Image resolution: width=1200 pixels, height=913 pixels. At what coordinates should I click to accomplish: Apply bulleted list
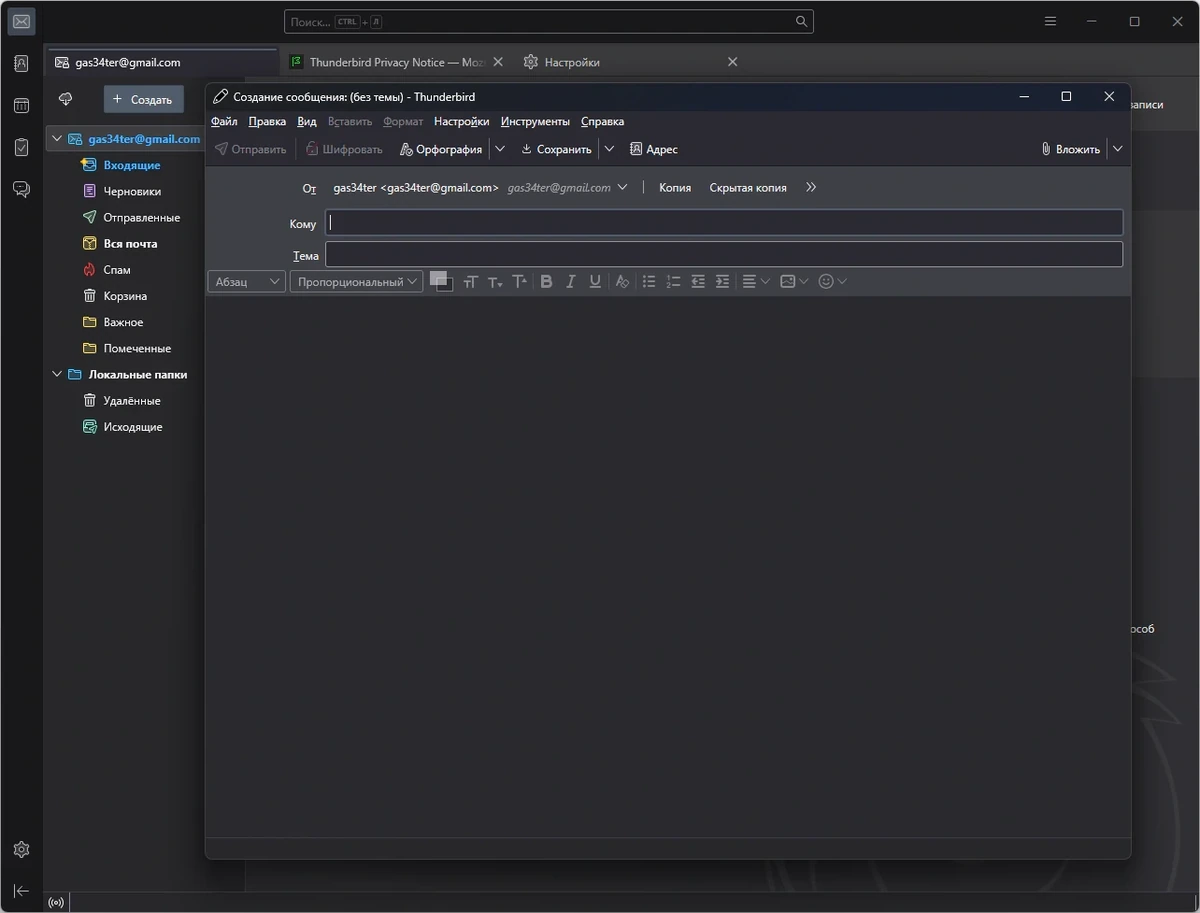pos(649,282)
